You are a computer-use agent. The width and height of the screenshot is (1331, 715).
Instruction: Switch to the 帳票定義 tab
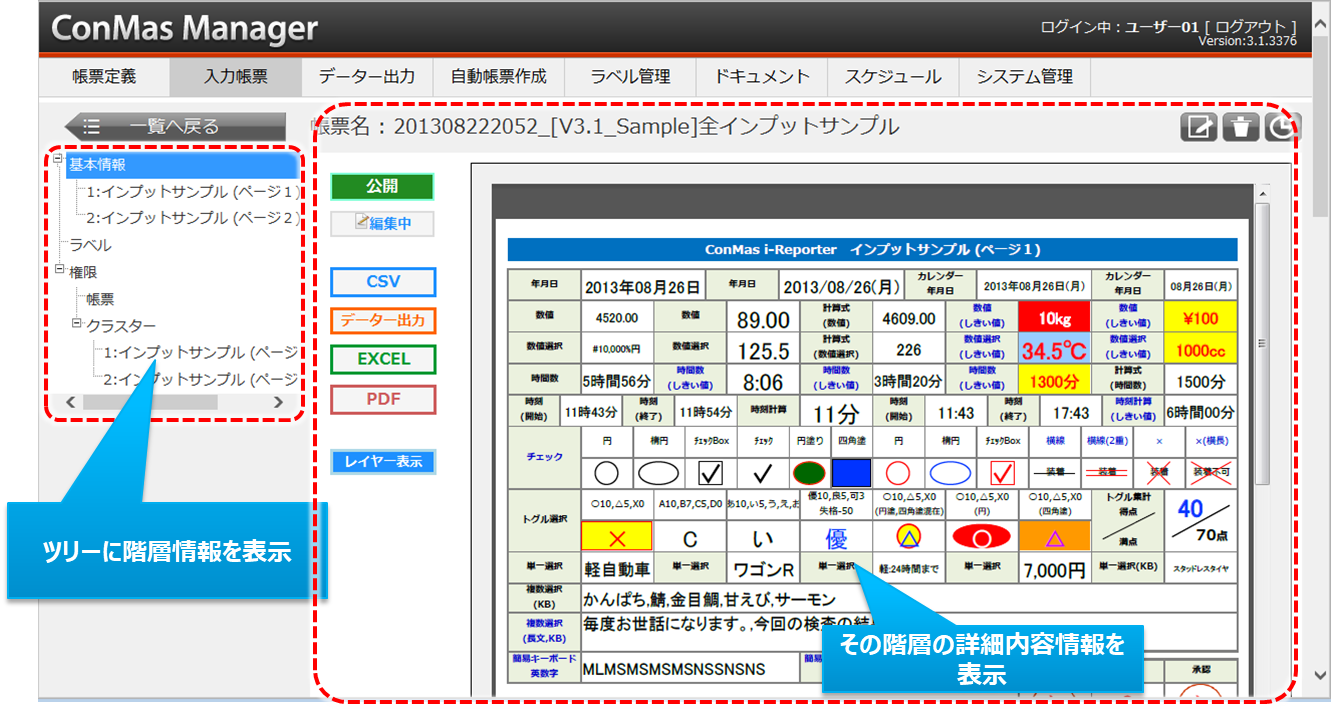tap(104, 77)
